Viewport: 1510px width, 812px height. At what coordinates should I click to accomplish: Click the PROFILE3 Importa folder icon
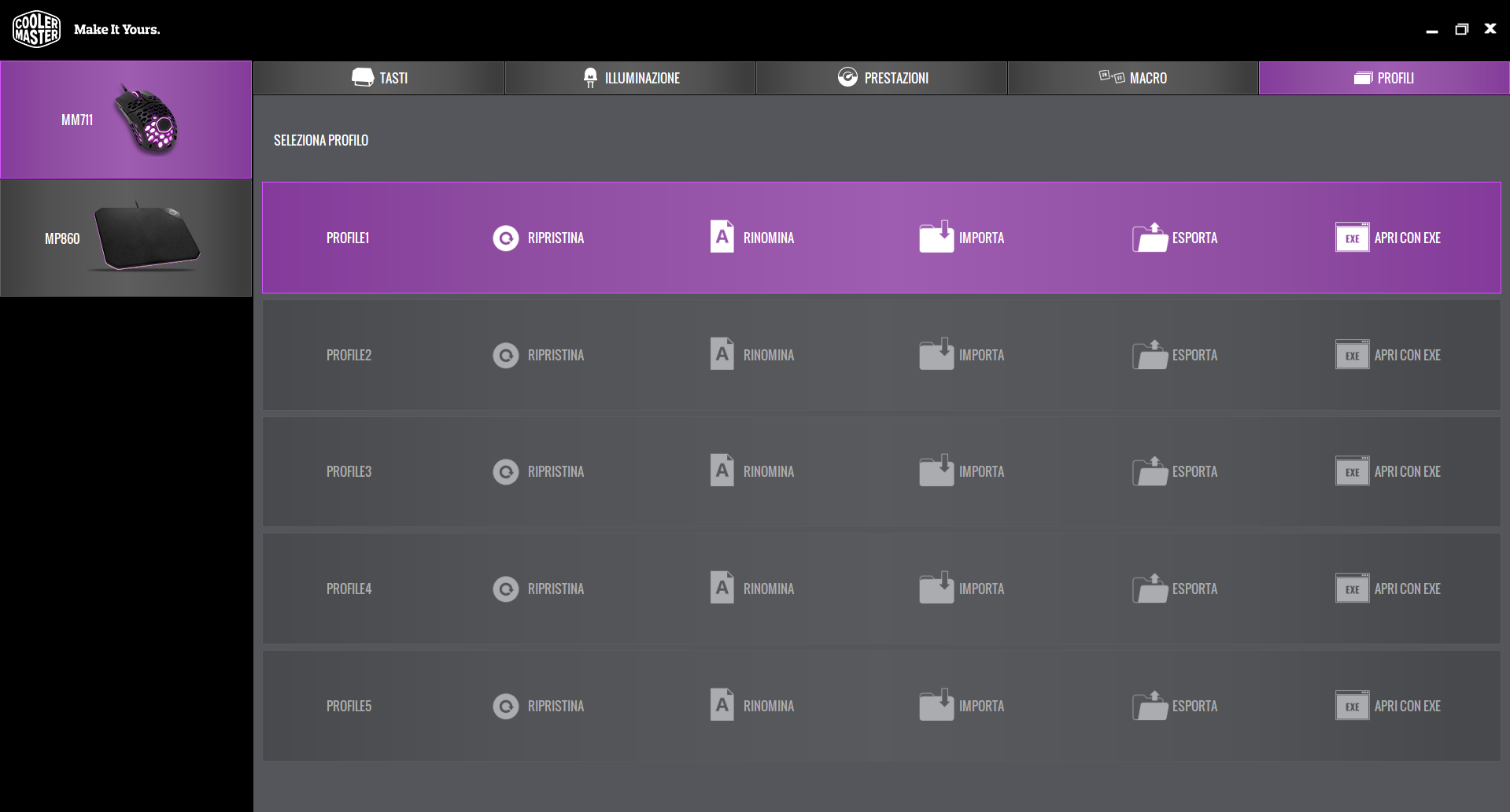pyautogui.click(x=936, y=470)
